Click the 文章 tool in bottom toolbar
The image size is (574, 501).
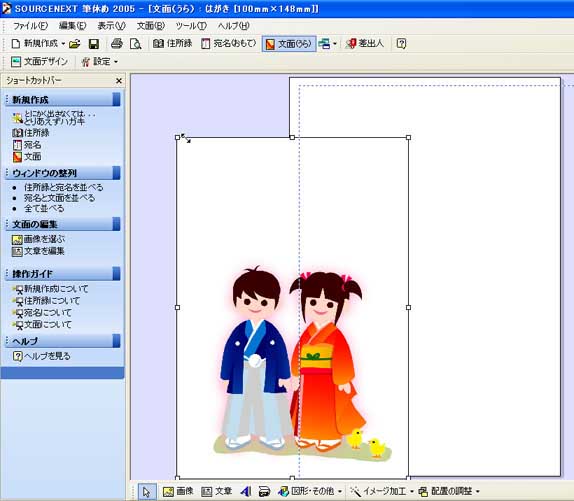coord(216,491)
